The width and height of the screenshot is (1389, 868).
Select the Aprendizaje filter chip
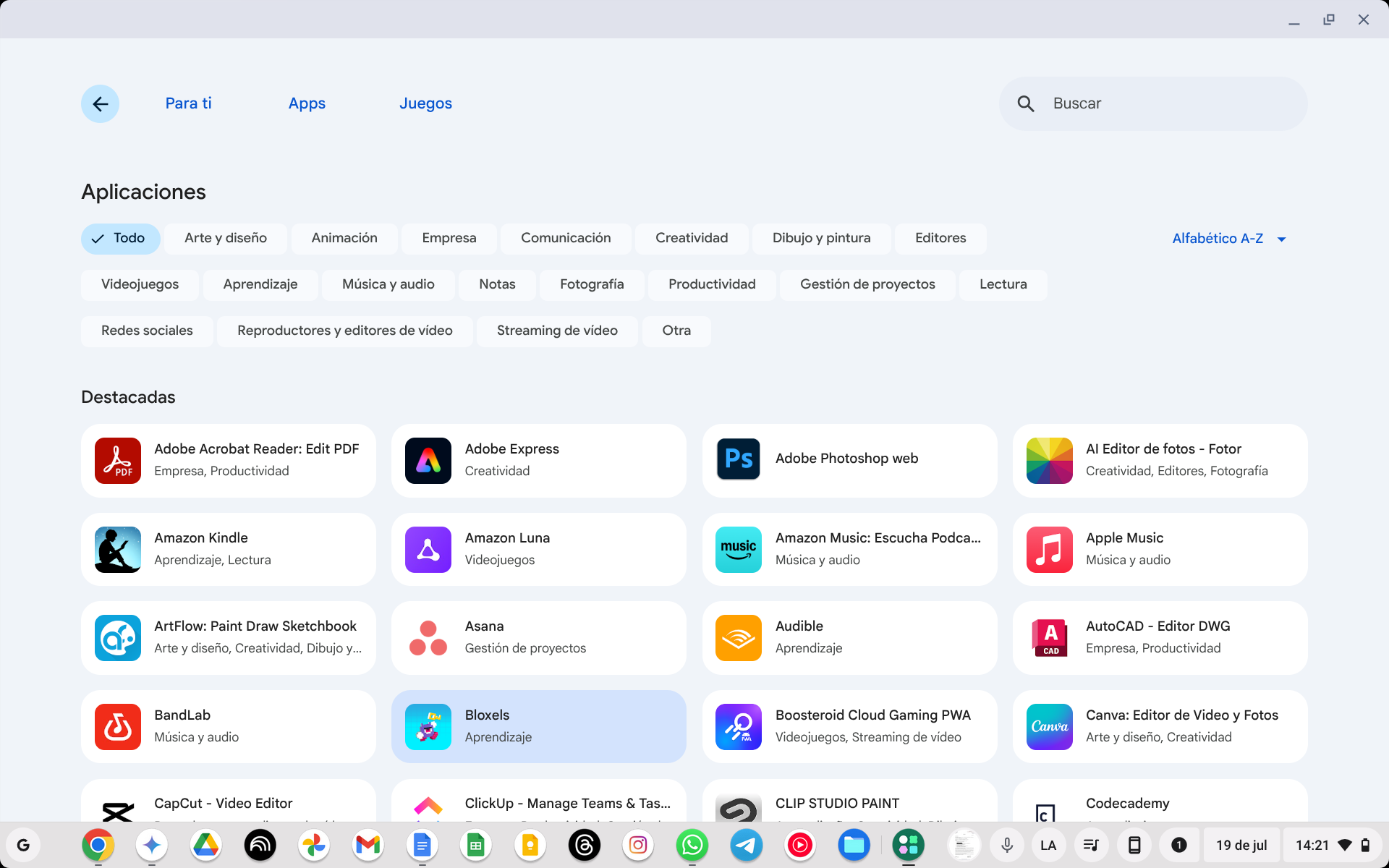click(260, 285)
